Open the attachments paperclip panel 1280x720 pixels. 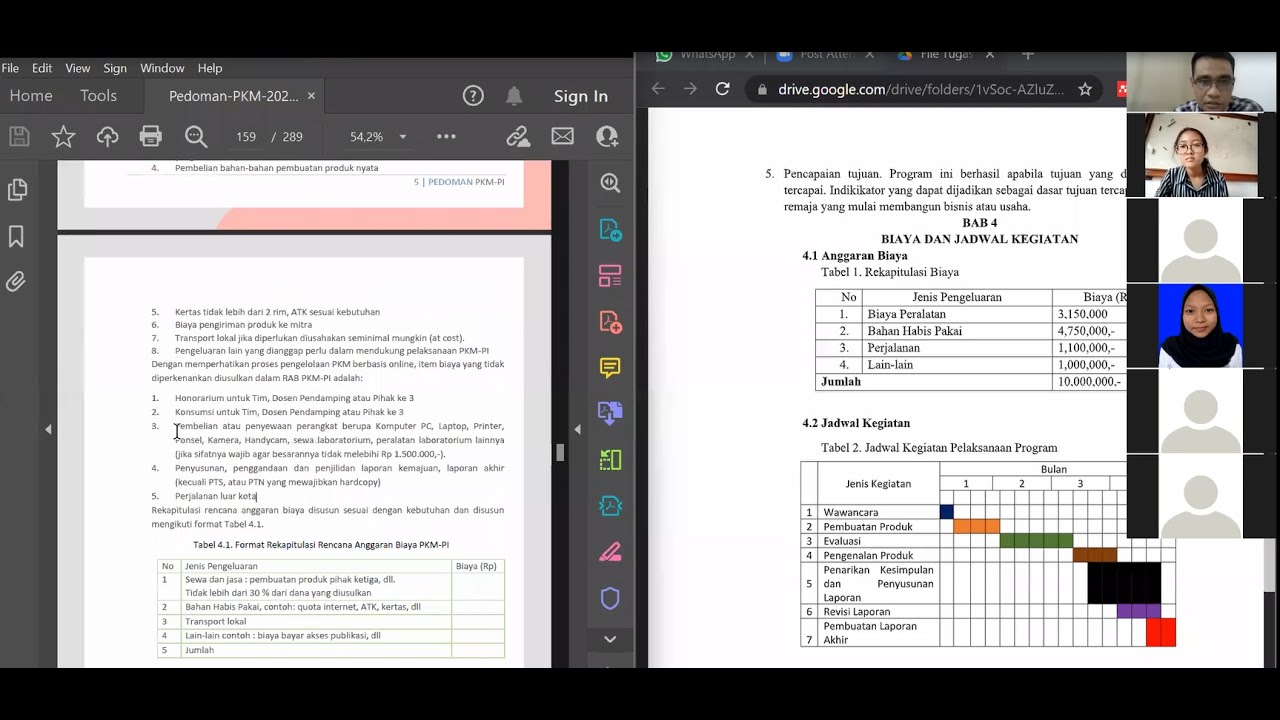(x=16, y=282)
